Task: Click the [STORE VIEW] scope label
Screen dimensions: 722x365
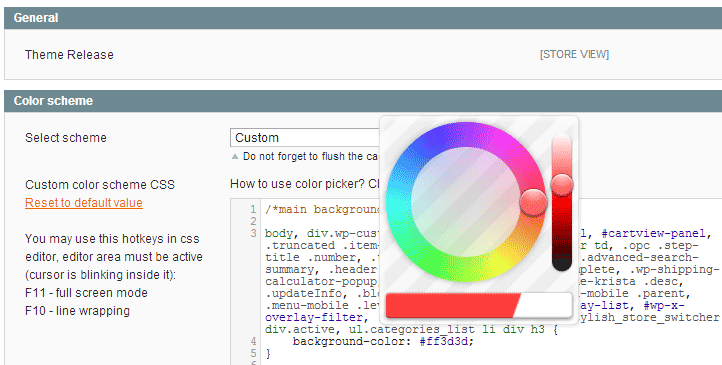Action: point(574,54)
